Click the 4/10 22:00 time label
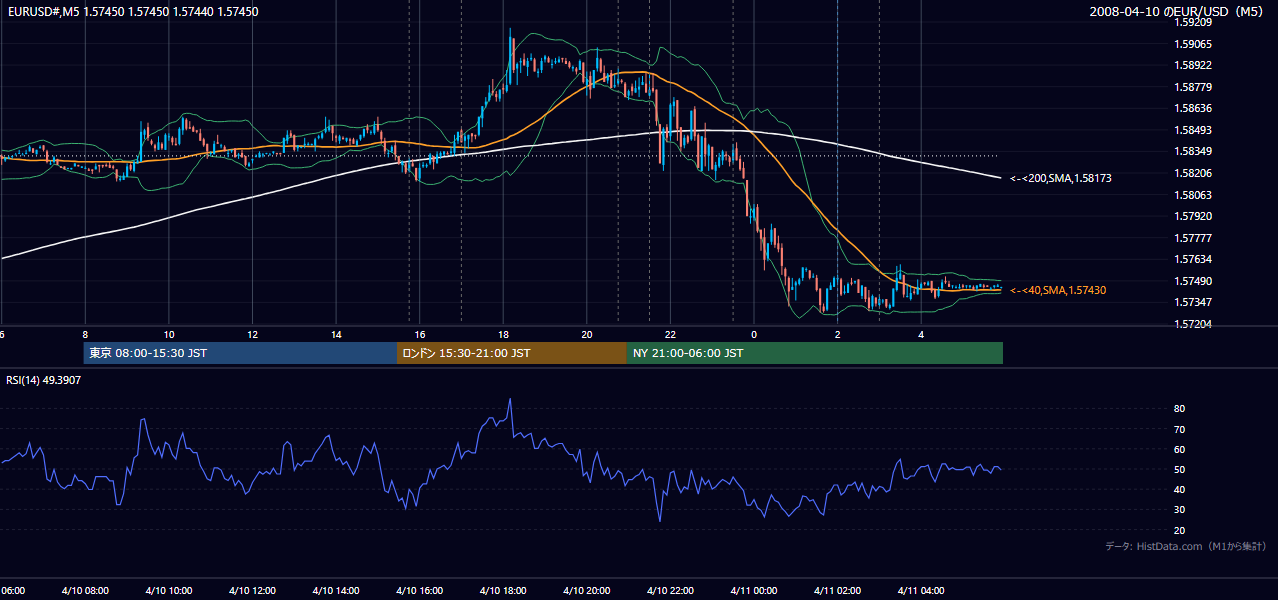 click(669, 590)
